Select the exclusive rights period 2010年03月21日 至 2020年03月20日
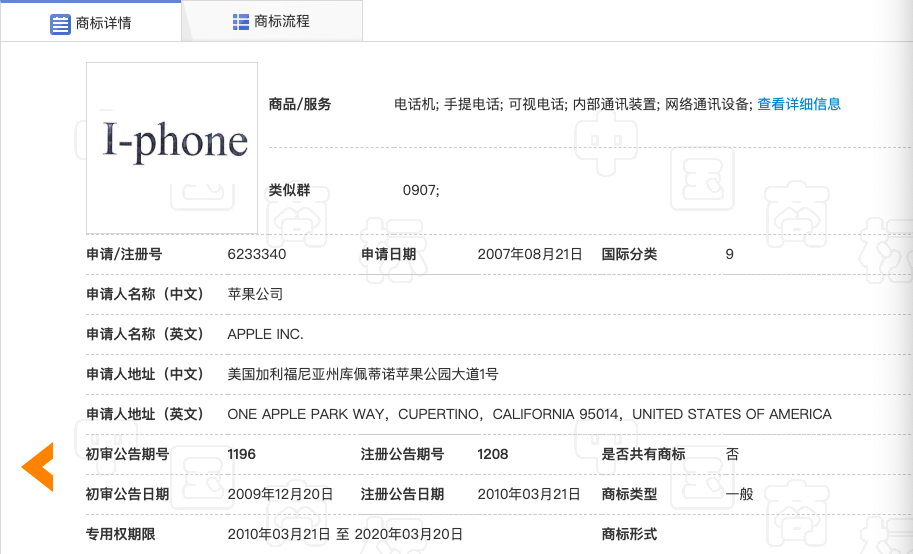 (345, 534)
